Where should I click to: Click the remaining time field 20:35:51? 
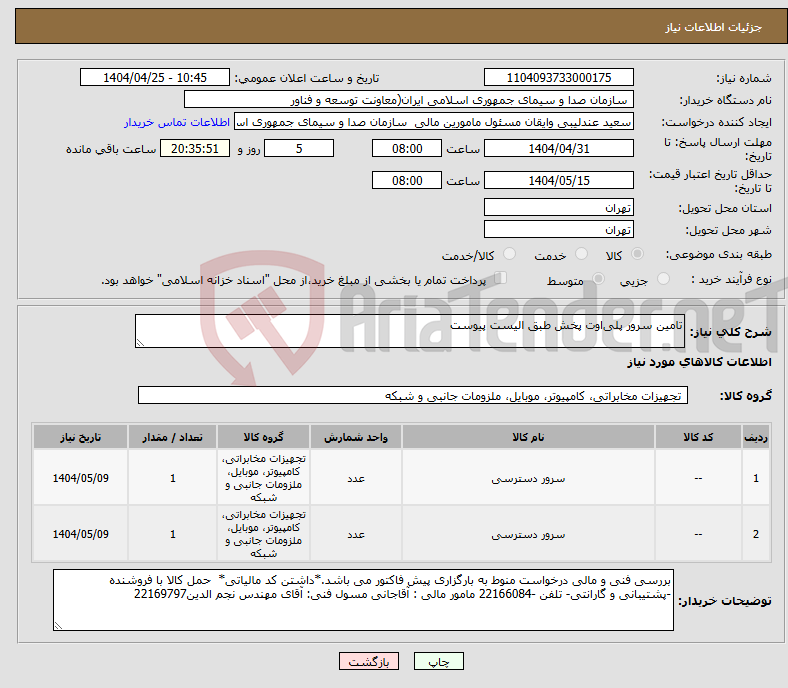click(x=195, y=148)
